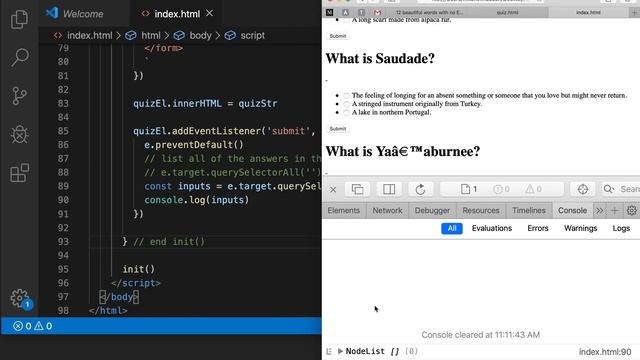The height and width of the screenshot is (360, 640).
Task: Start element selection with crosshair icon
Action: 582,189
